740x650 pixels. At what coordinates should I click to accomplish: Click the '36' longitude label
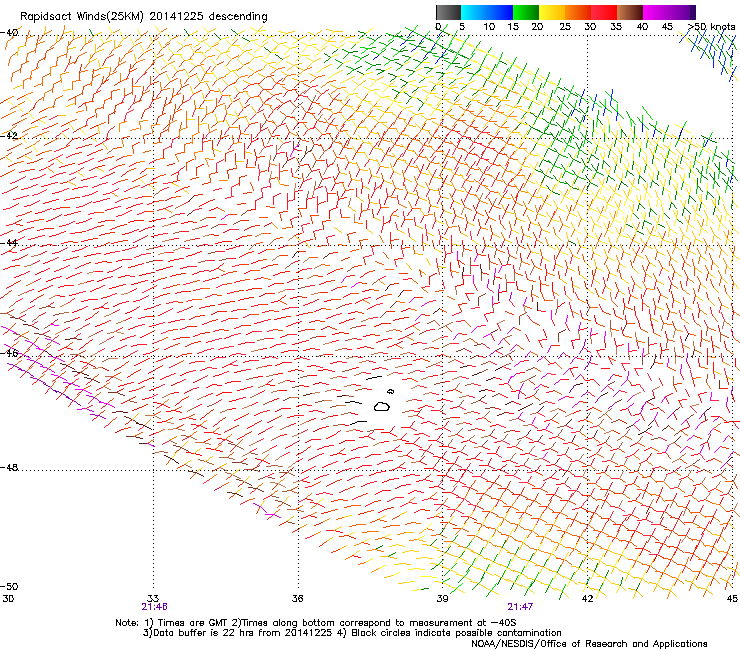[298, 598]
